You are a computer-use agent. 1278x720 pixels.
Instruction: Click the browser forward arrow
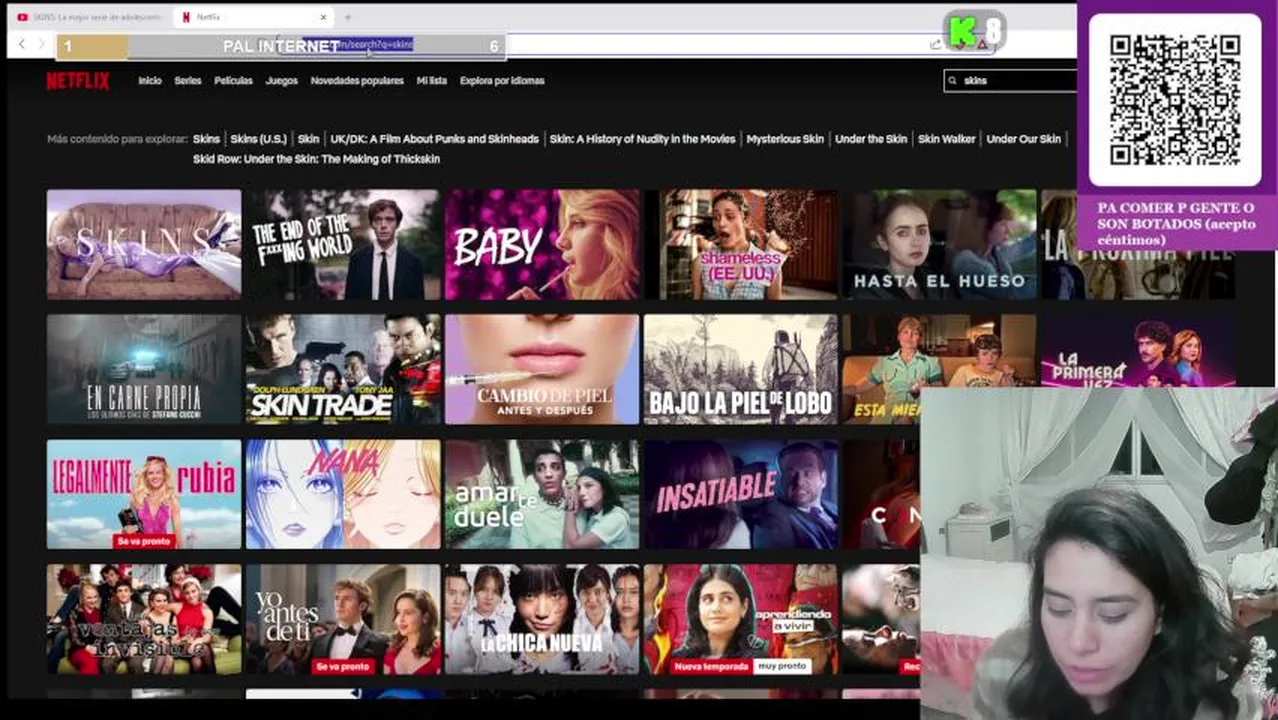coord(42,44)
